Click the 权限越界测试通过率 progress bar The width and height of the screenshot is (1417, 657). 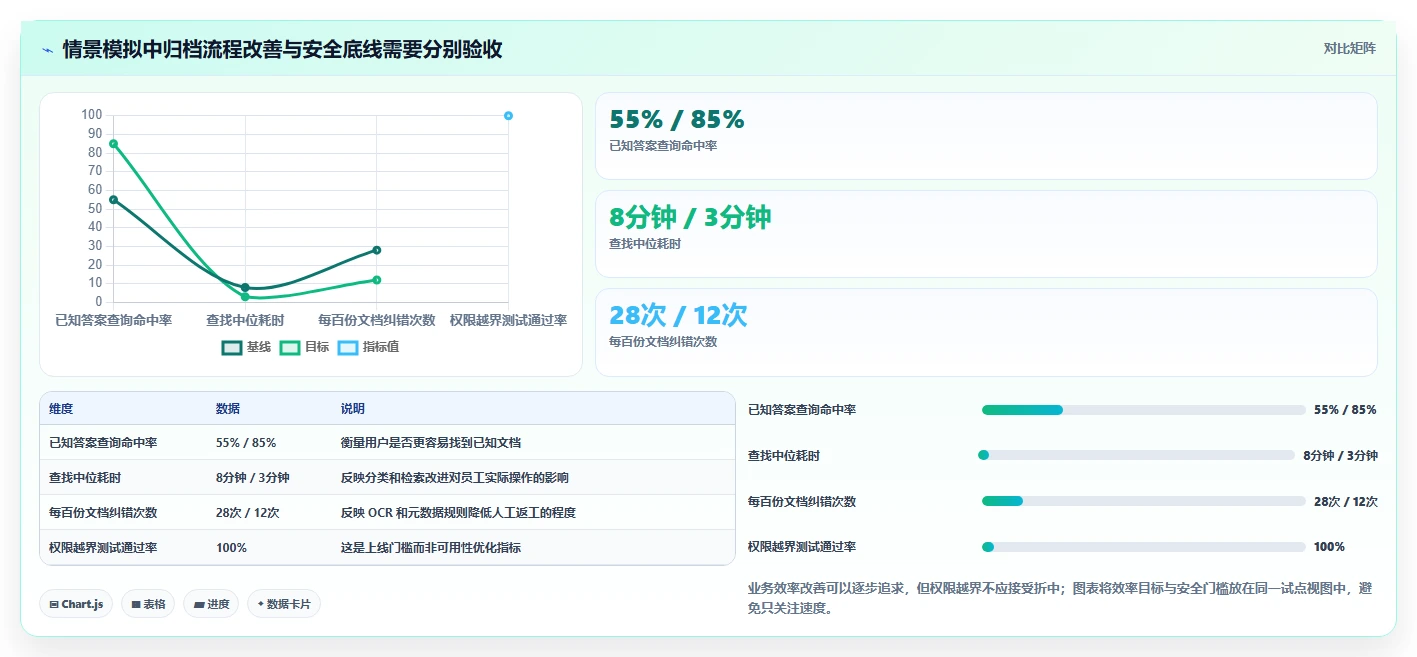click(x=1143, y=547)
